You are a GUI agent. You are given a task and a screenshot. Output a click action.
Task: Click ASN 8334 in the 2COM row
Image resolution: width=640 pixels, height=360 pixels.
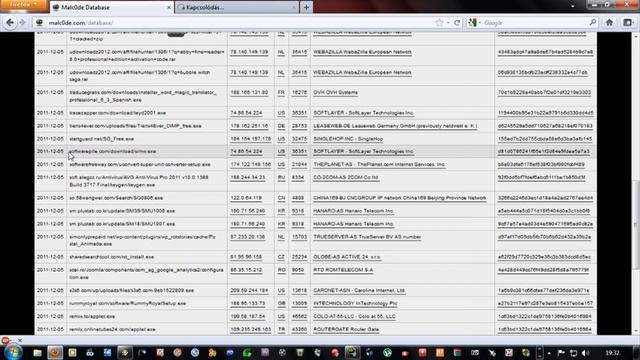pyautogui.click(x=298, y=178)
